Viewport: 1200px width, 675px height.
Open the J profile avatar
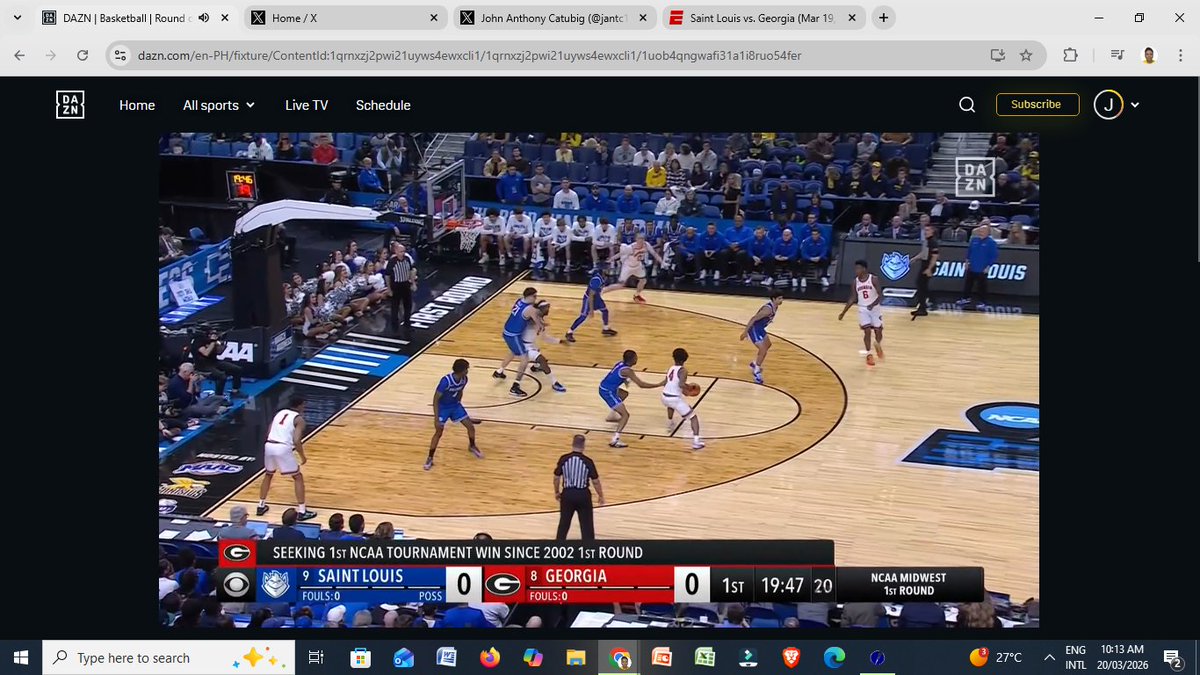1108,105
